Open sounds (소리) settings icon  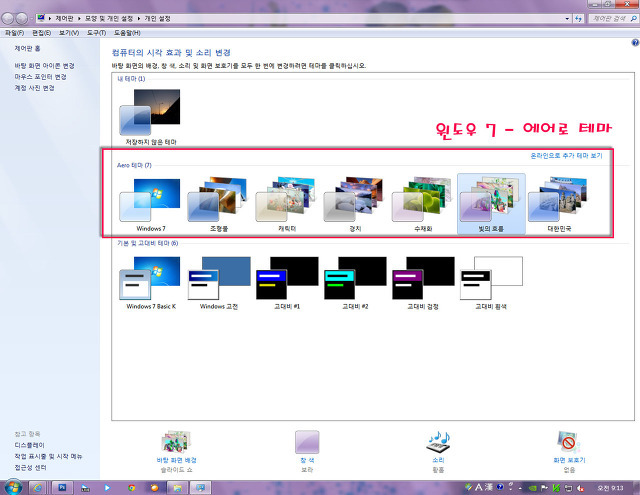click(x=438, y=442)
